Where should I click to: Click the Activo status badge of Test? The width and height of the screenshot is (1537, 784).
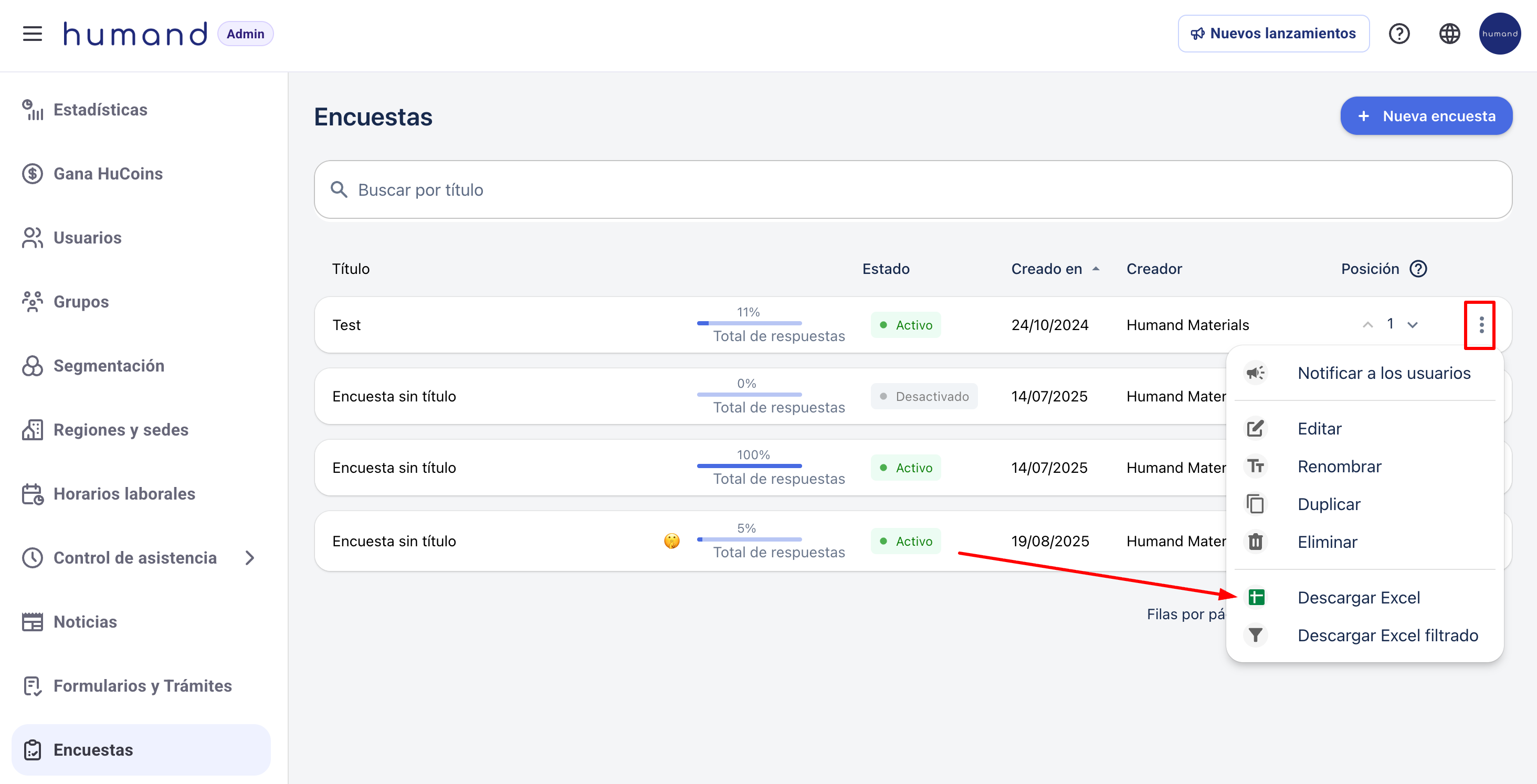tap(906, 325)
